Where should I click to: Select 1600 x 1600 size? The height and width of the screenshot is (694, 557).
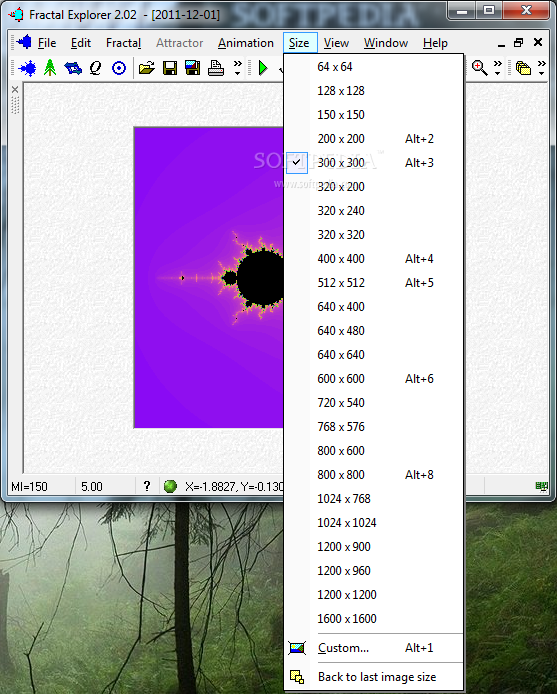(x=374, y=618)
